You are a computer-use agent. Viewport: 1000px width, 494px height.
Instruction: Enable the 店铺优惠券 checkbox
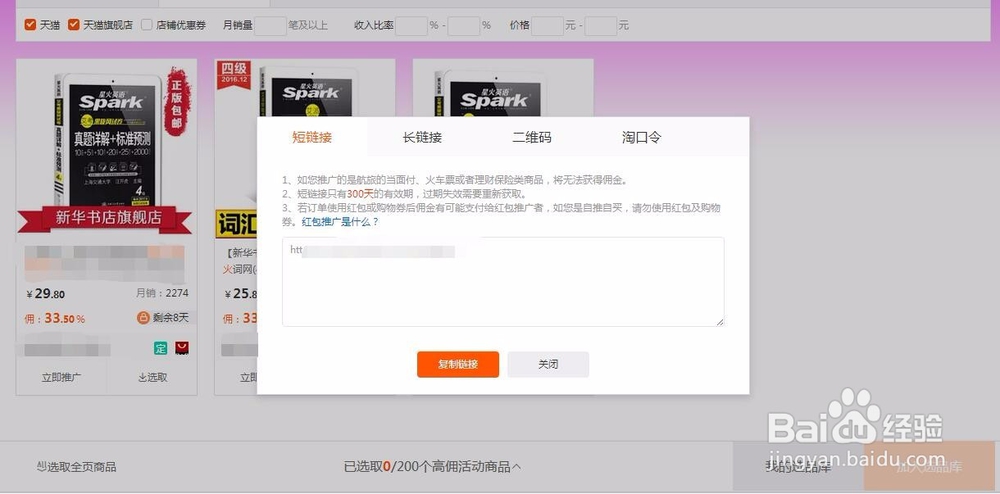(147, 25)
